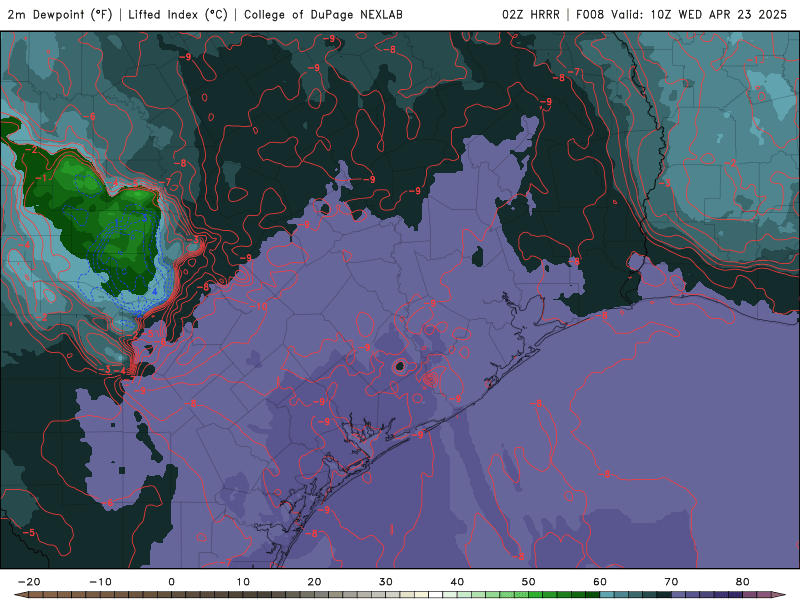Click the 80 label on the color scale

(743, 582)
